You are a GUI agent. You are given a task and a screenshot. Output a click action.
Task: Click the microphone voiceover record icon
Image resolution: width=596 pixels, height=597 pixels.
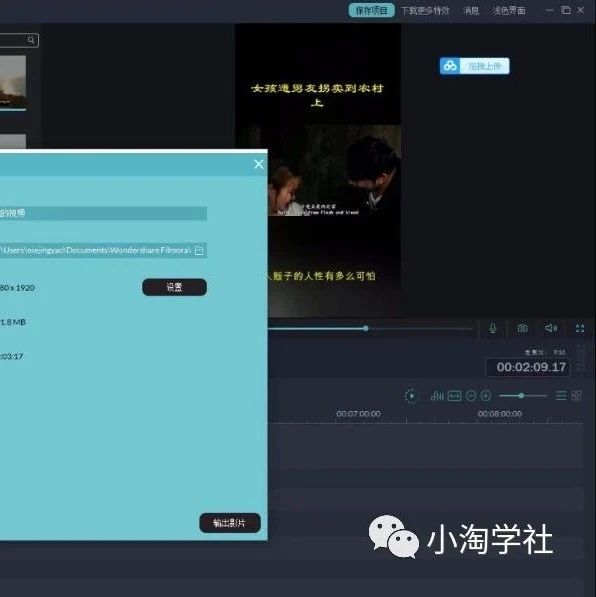click(493, 328)
